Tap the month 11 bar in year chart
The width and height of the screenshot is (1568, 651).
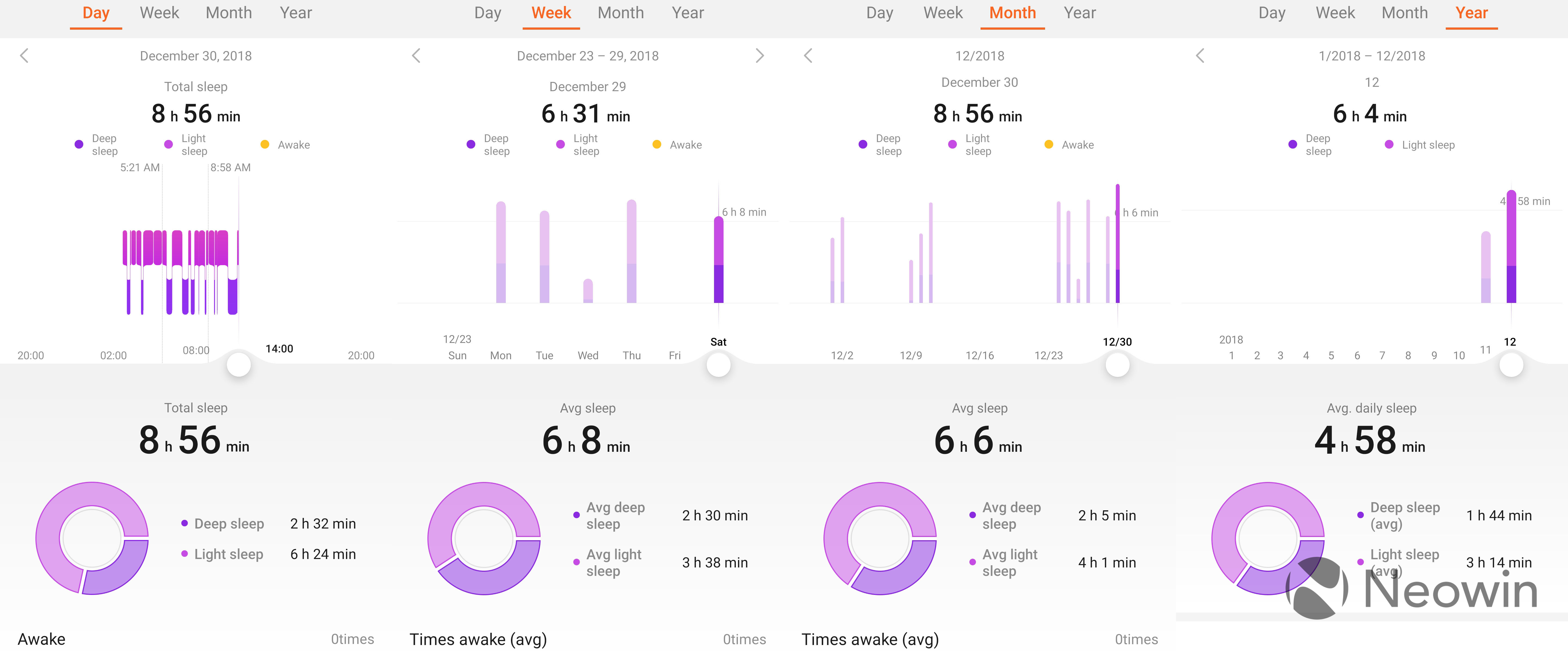(x=1486, y=267)
